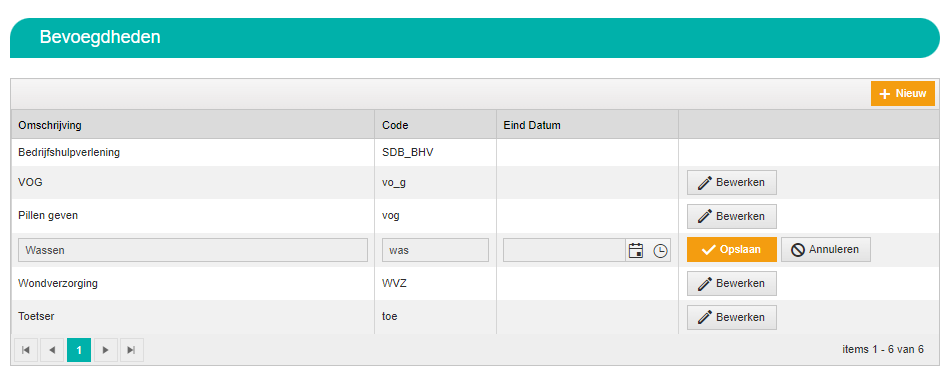The height and width of the screenshot is (385, 952).
Task: Cancel editing with Annuleren
Action: (x=825, y=250)
